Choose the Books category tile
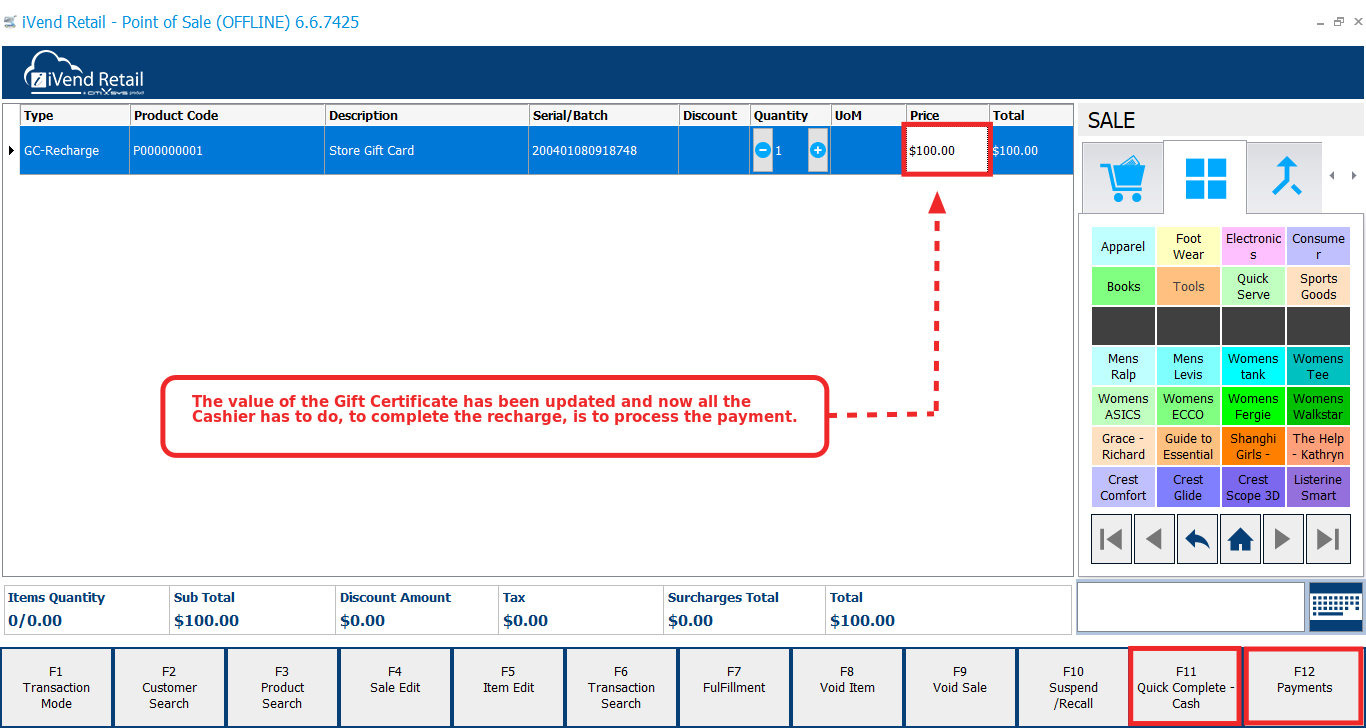 tap(1123, 286)
